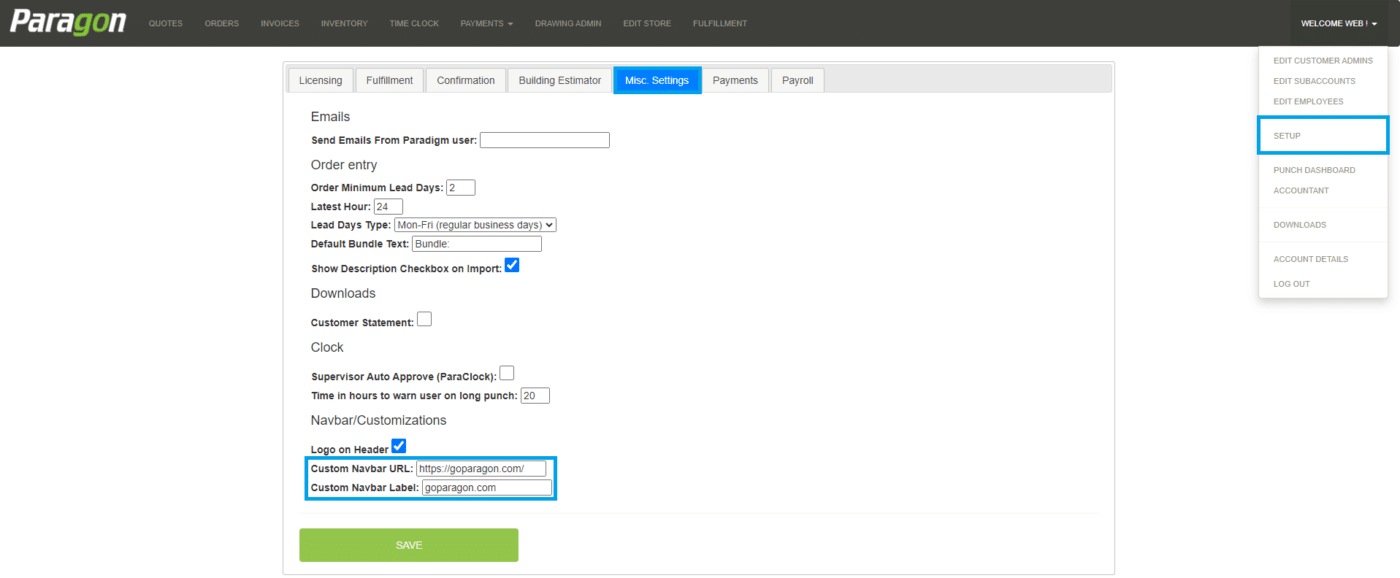This screenshot has width=1400, height=578.
Task: Open the Inventory page
Action: pos(344,23)
